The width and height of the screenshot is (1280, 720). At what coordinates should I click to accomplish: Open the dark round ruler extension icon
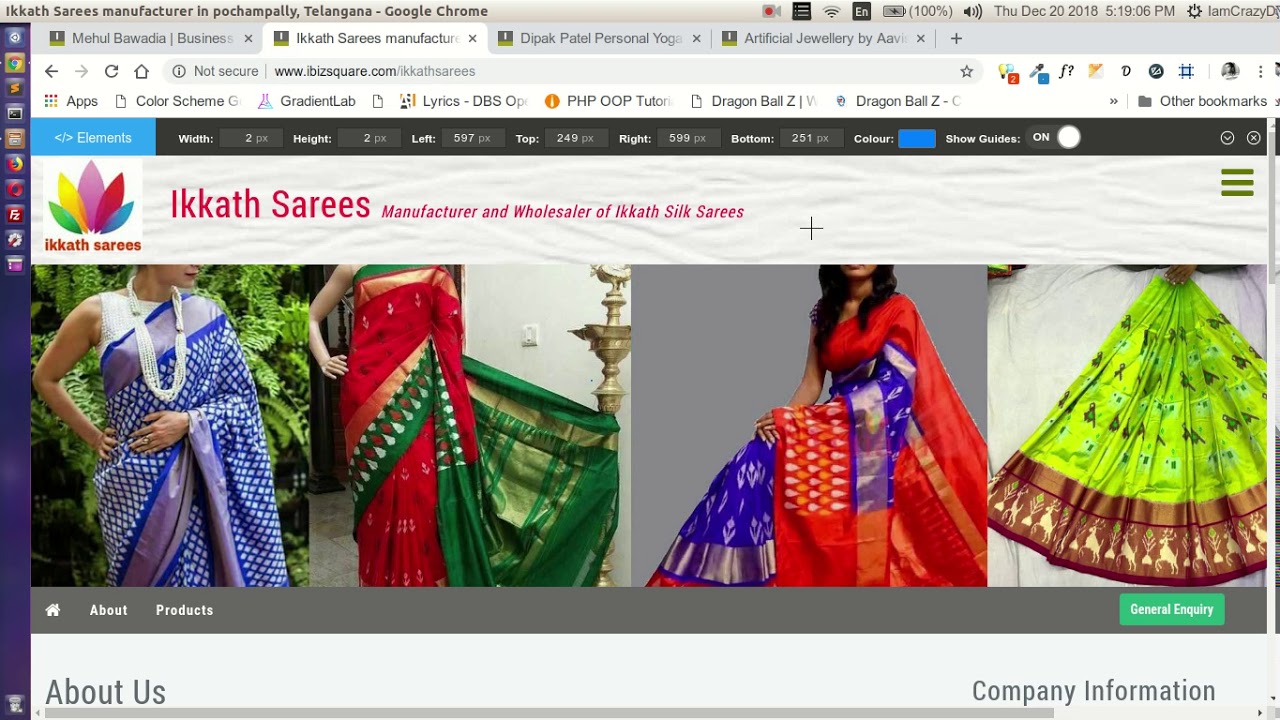click(x=1156, y=71)
